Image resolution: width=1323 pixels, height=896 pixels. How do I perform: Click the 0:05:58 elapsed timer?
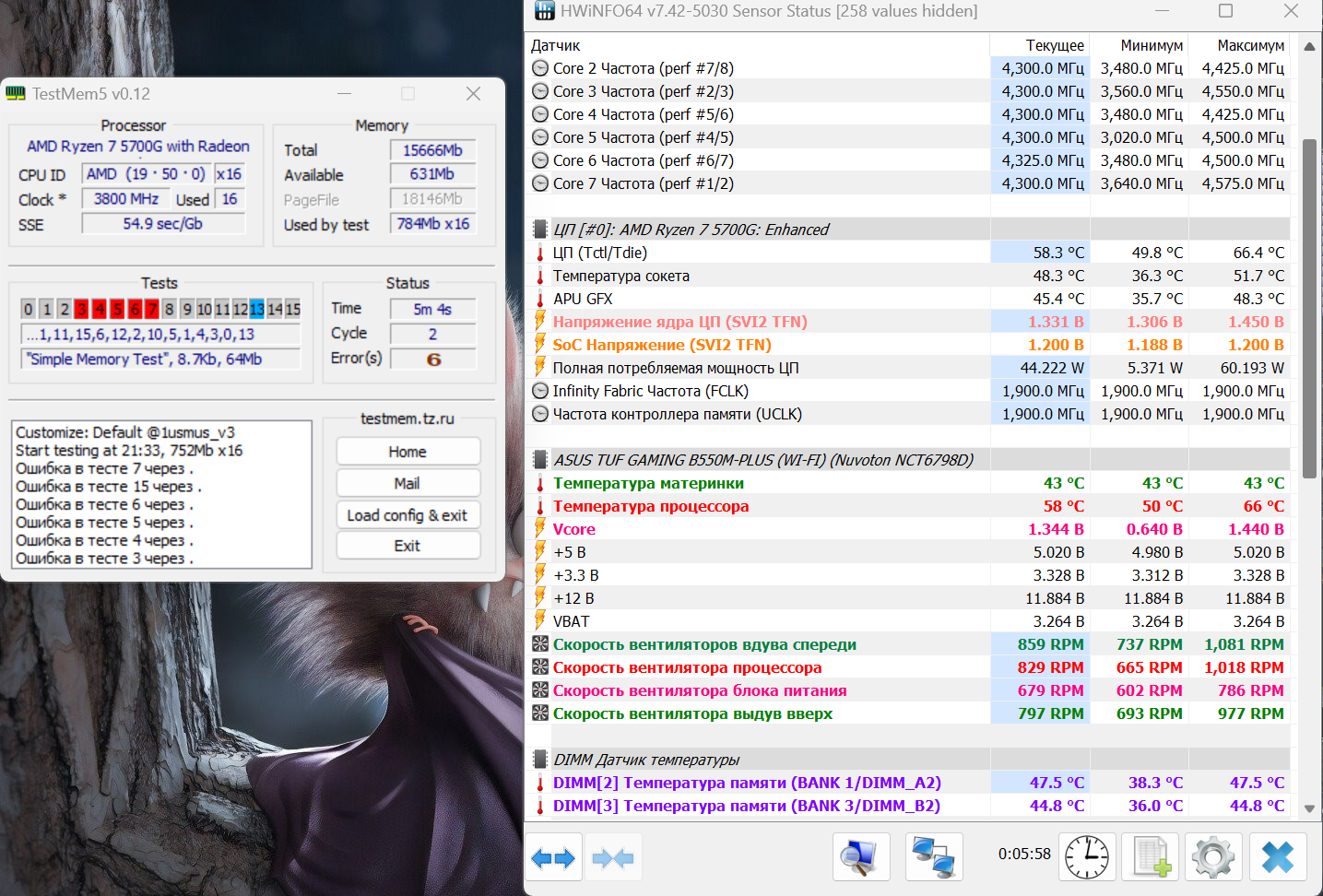(x=1024, y=854)
